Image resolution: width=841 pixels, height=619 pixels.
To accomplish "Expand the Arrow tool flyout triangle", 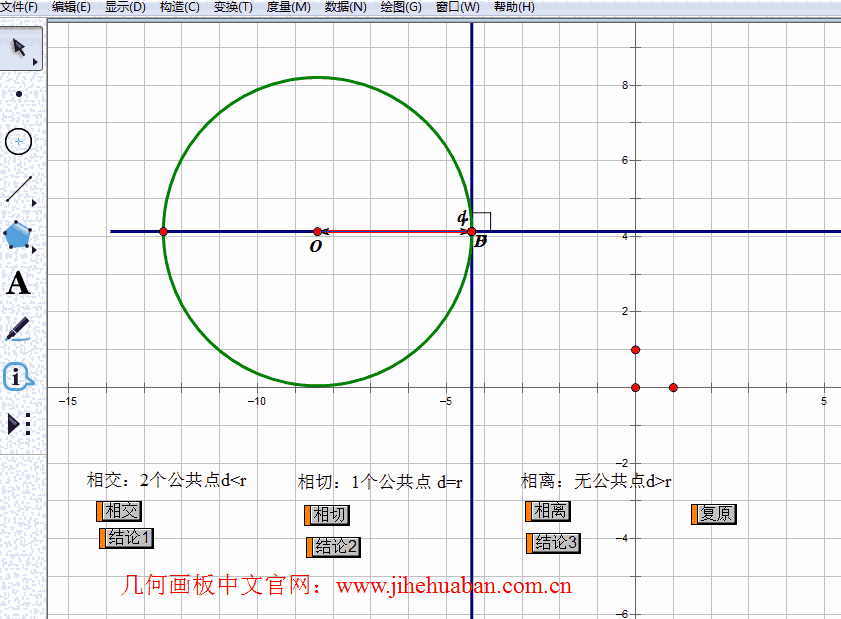I will click(x=35, y=62).
